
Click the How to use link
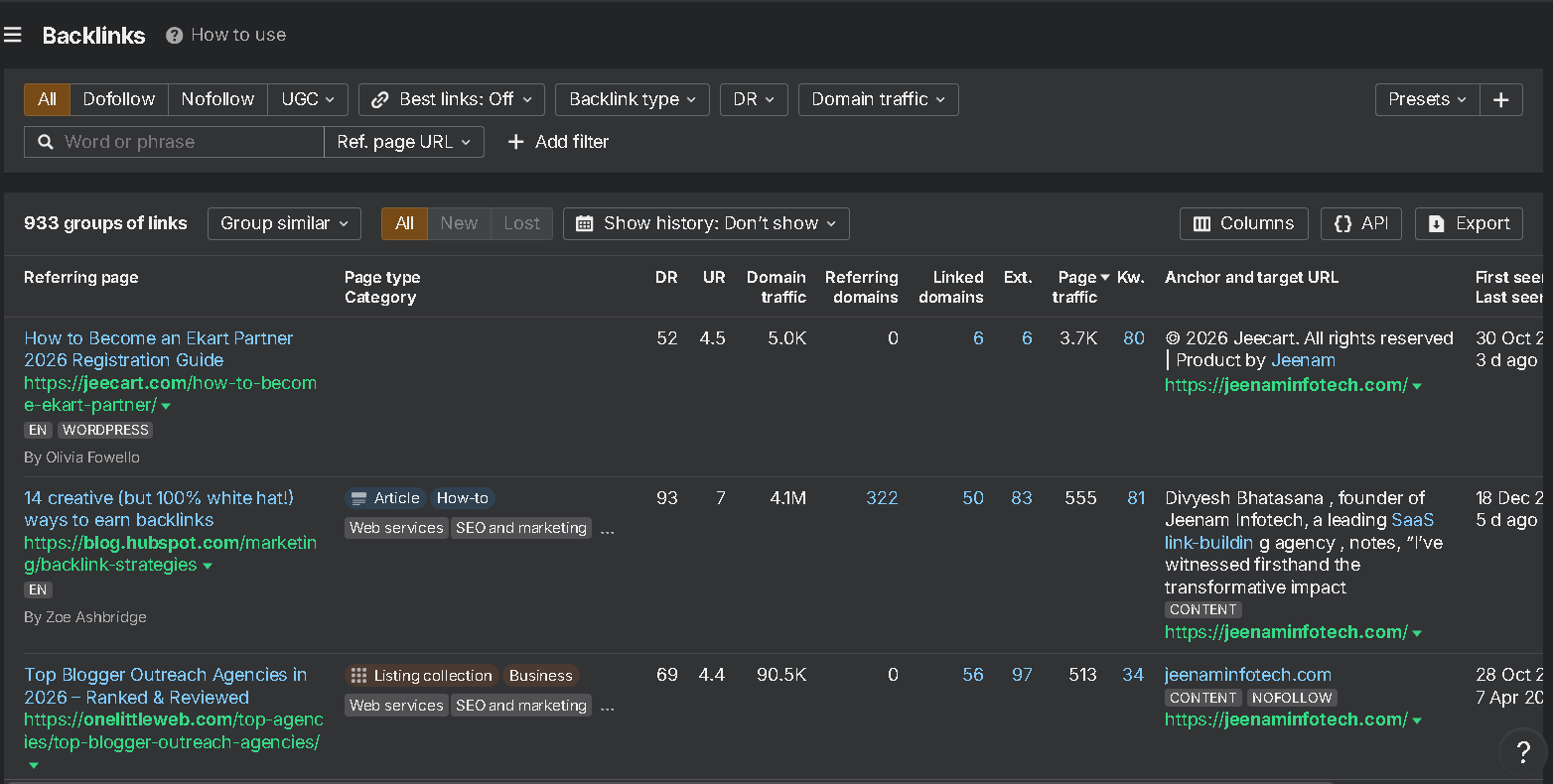coord(238,35)
